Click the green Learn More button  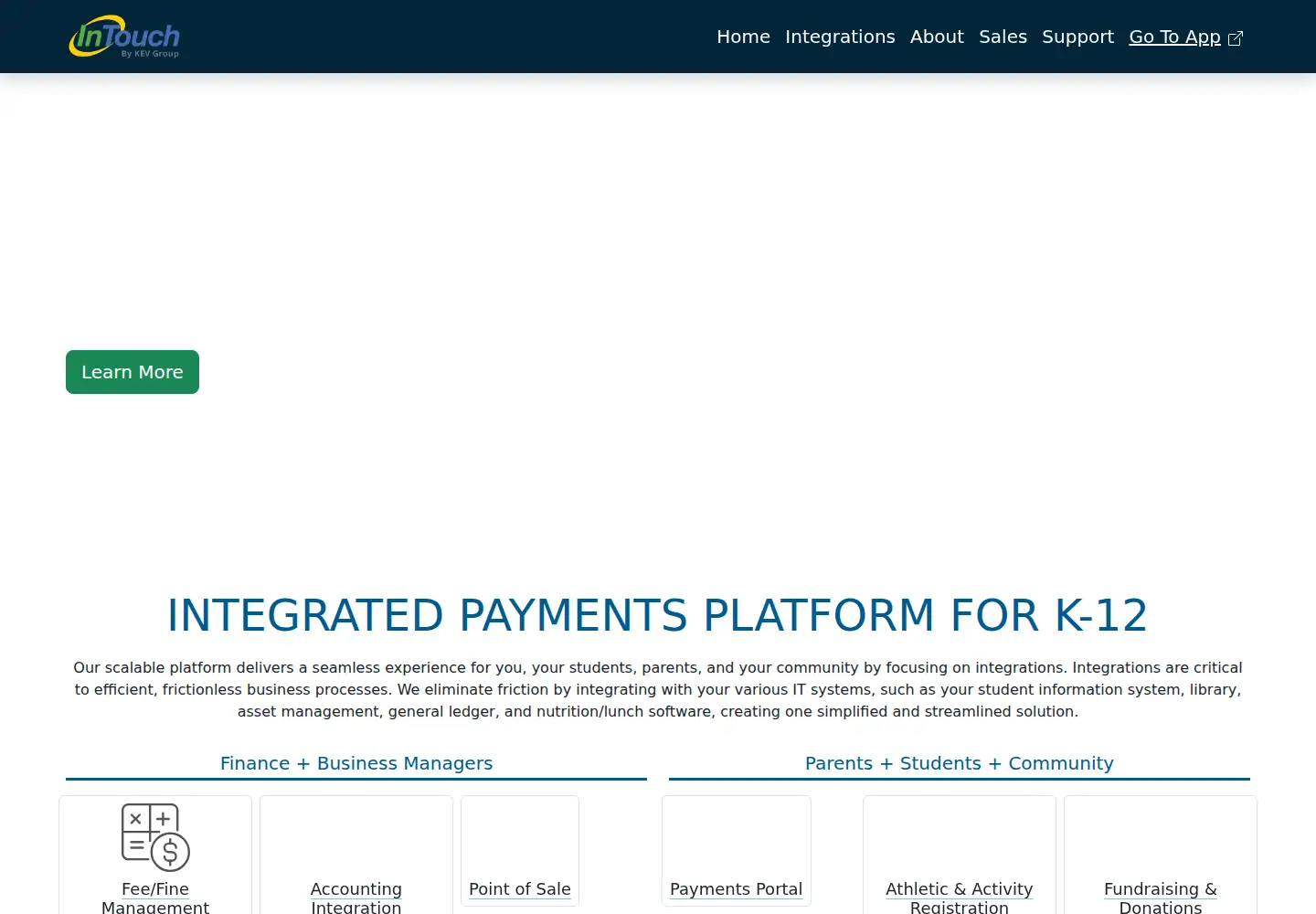133,372
